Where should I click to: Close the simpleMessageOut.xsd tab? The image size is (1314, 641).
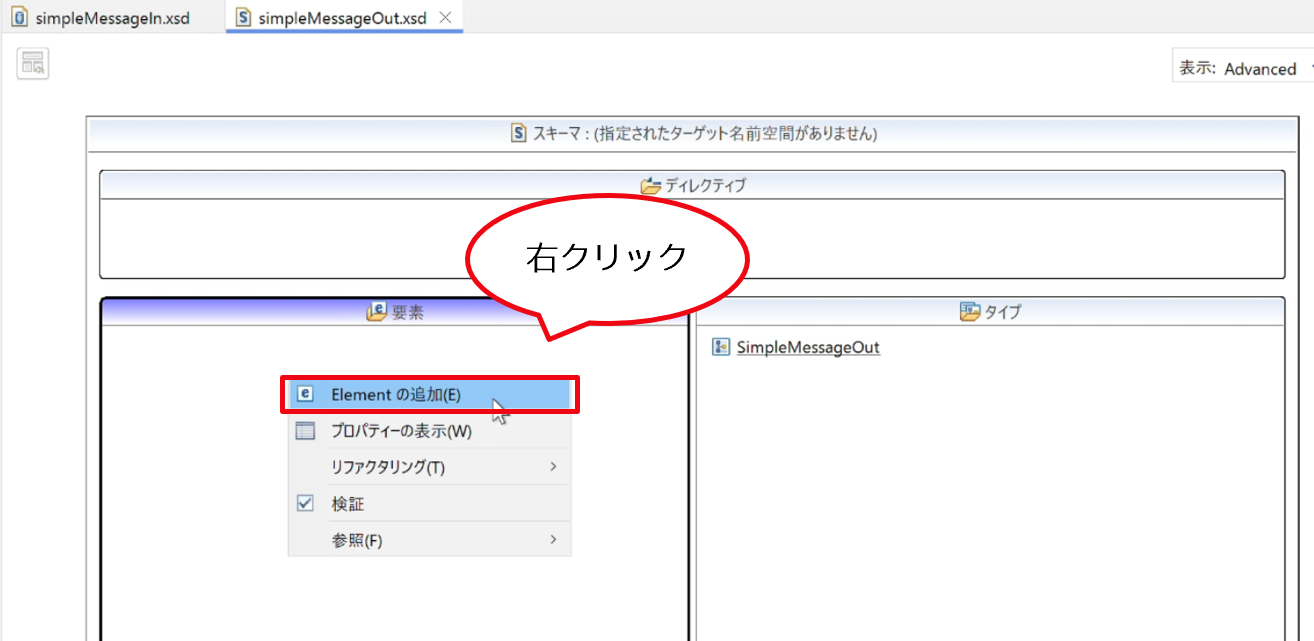point(446,17)
